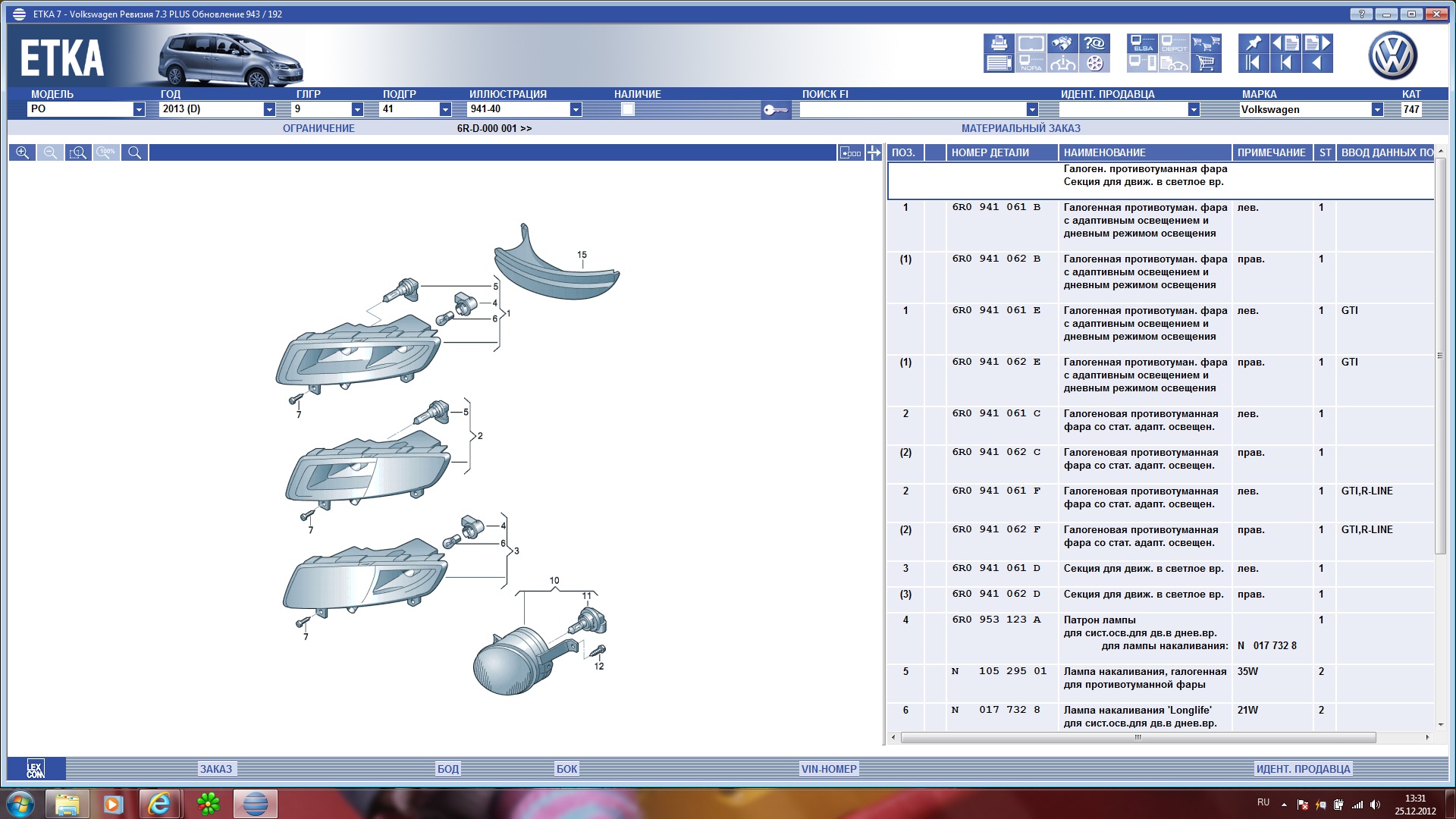This screenshot has height=819, width=1456.
Task: Click the pushpin bookmark icon
Action: [1254, 43]
